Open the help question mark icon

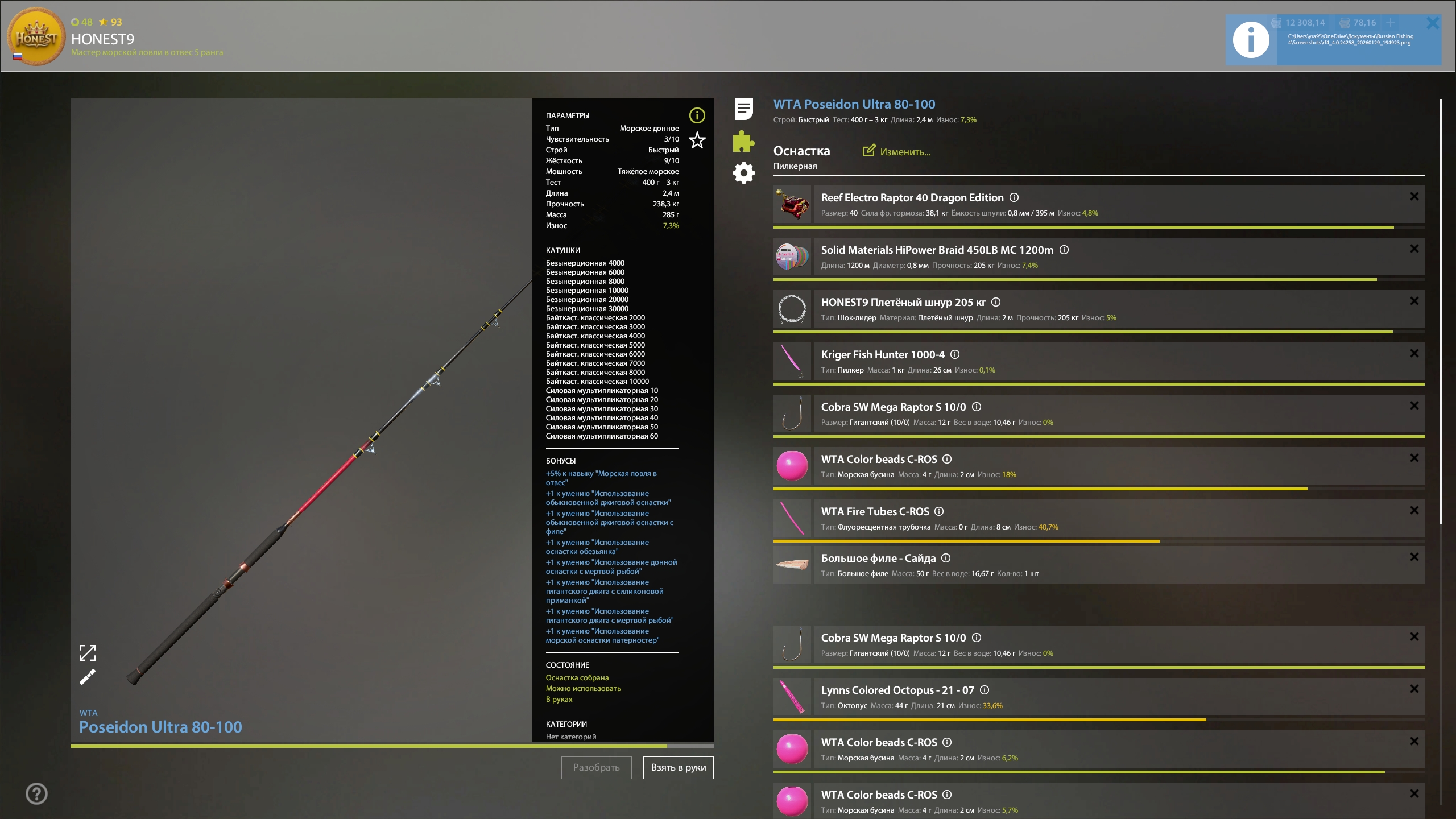coord(36,793)
